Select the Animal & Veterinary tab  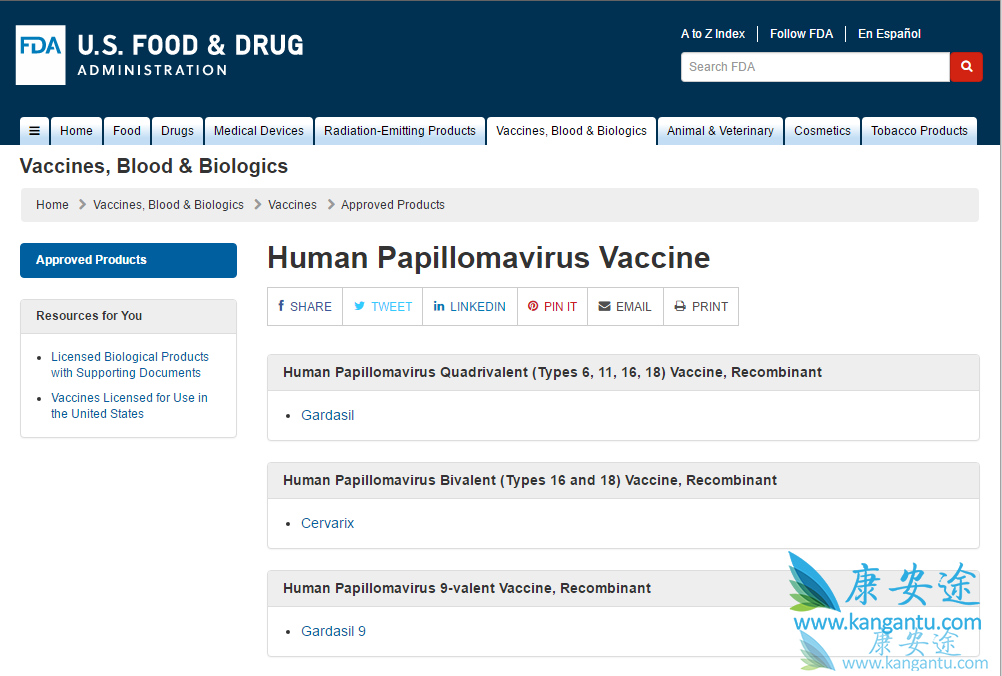coord(720,131)
